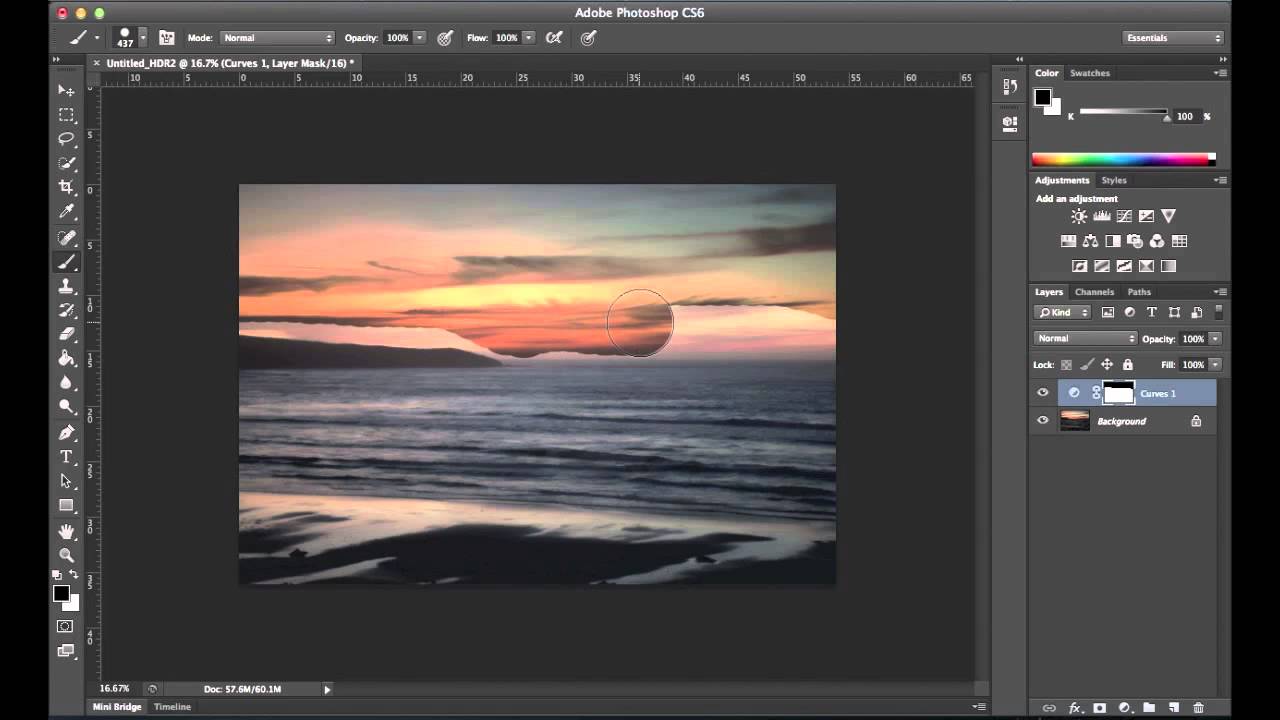Select the Hand tool
Image resolution: width=1280 pixels, height=720 pixels.
click(66, 531)
